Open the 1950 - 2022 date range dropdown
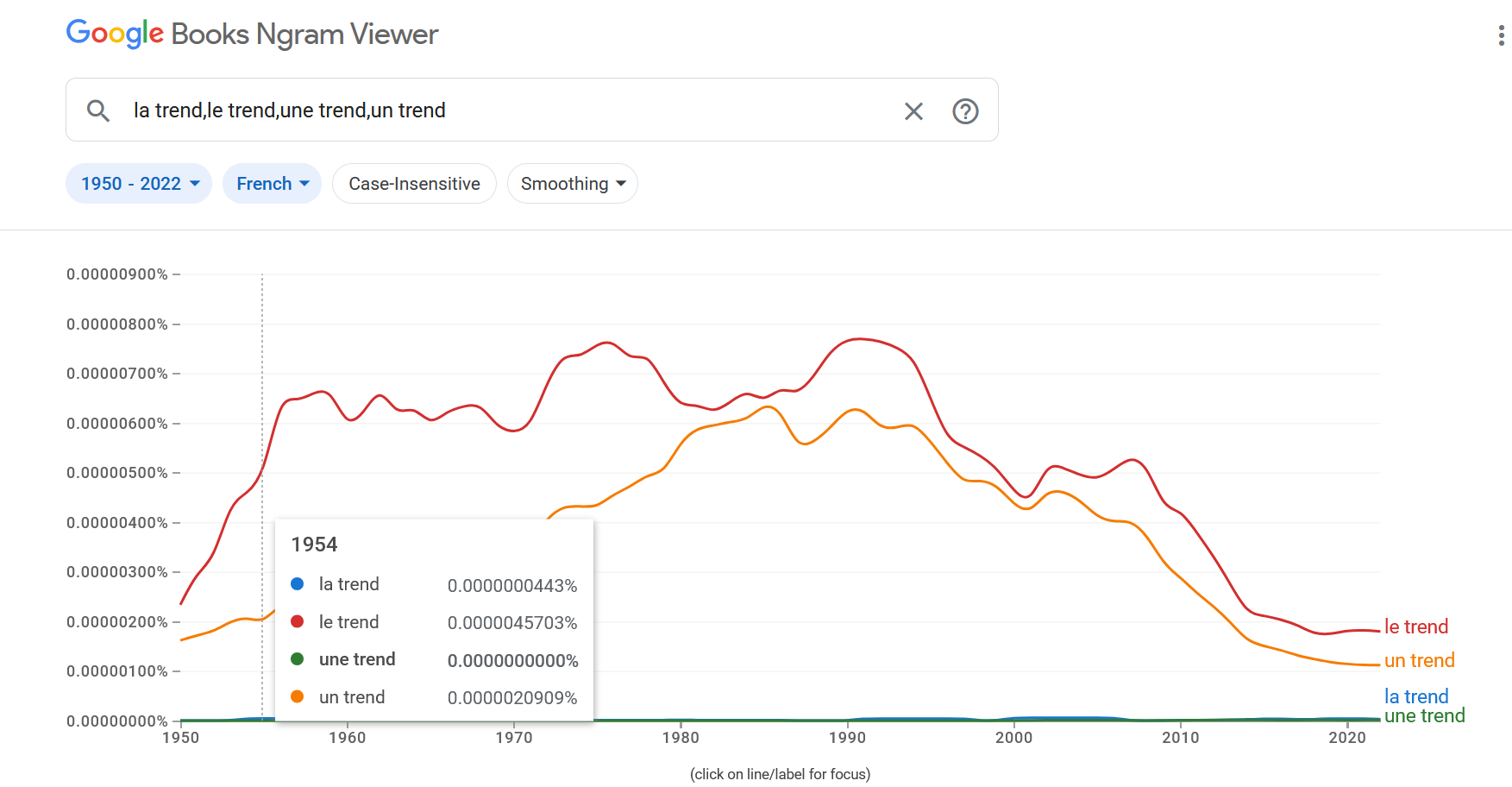 tap(139, 184)
